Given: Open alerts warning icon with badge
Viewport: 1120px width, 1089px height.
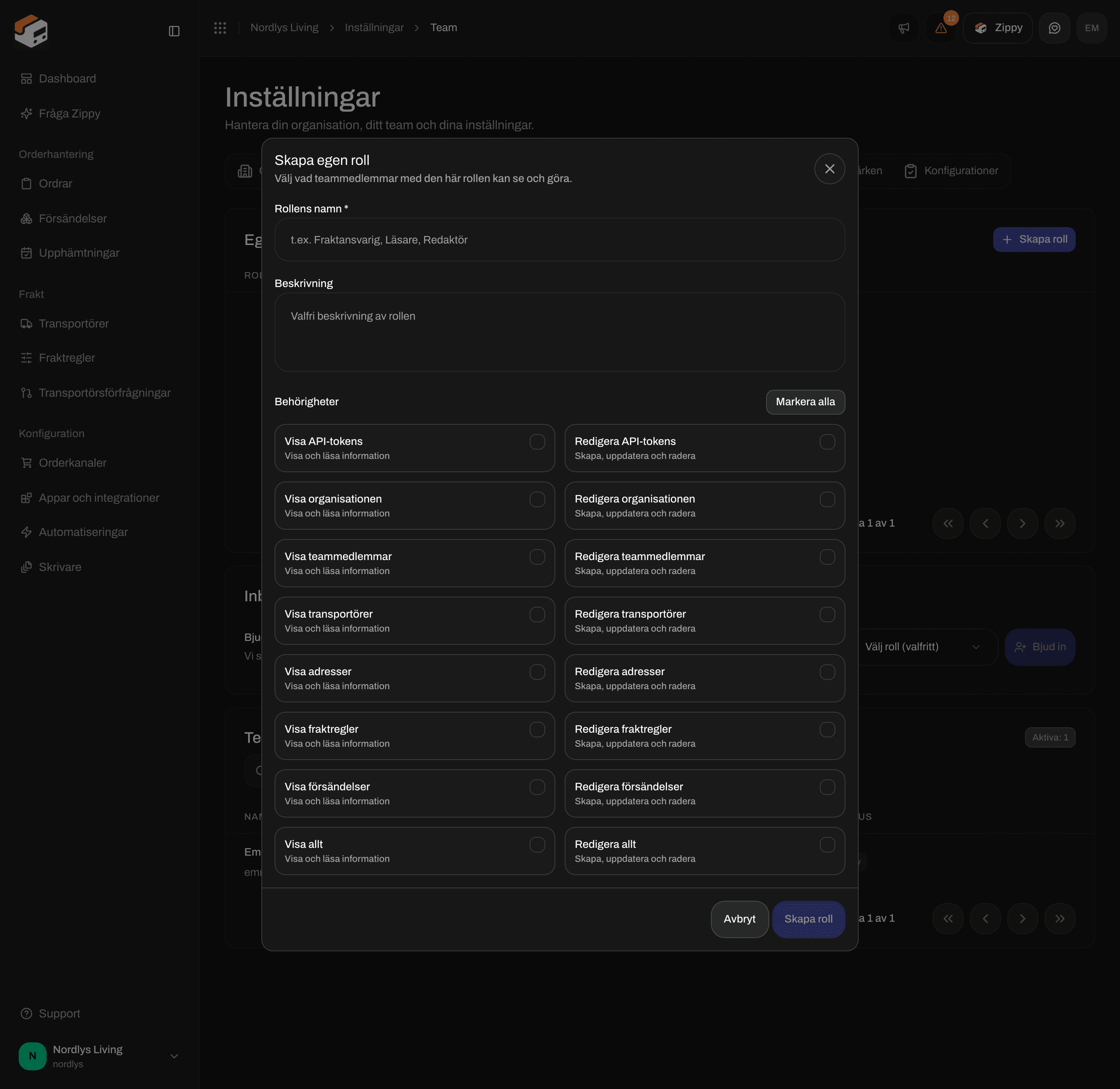Looking at the screenshot, I should coord(941,28).
